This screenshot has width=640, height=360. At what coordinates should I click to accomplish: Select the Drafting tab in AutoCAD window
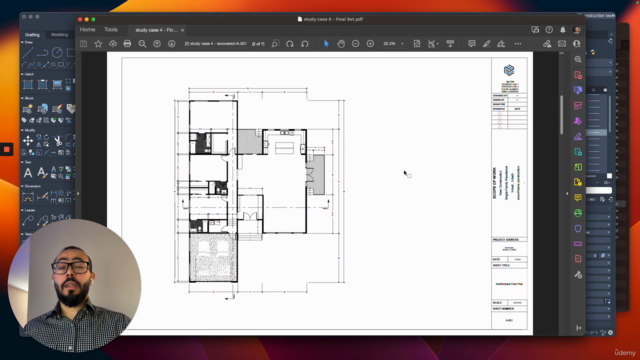pyautogui.click(x=32, y=35)
